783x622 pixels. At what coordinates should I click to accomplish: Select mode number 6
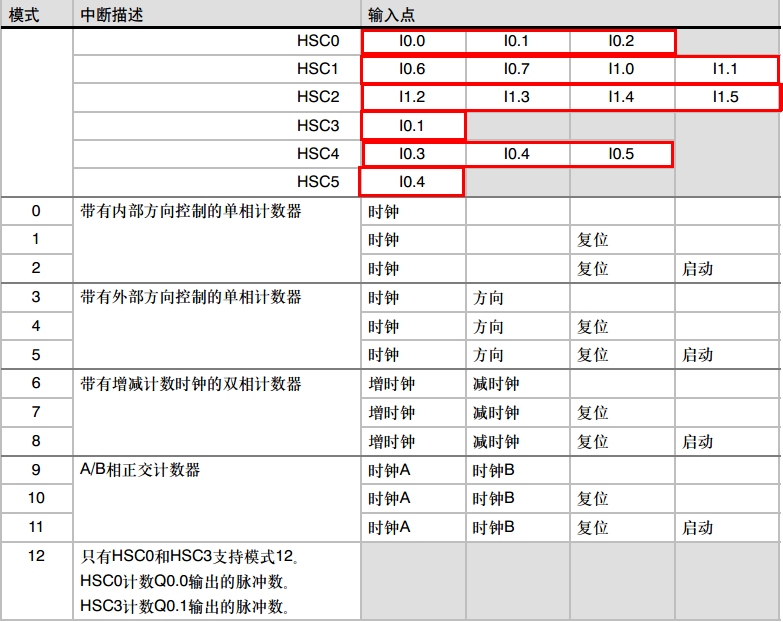(36, 383)
